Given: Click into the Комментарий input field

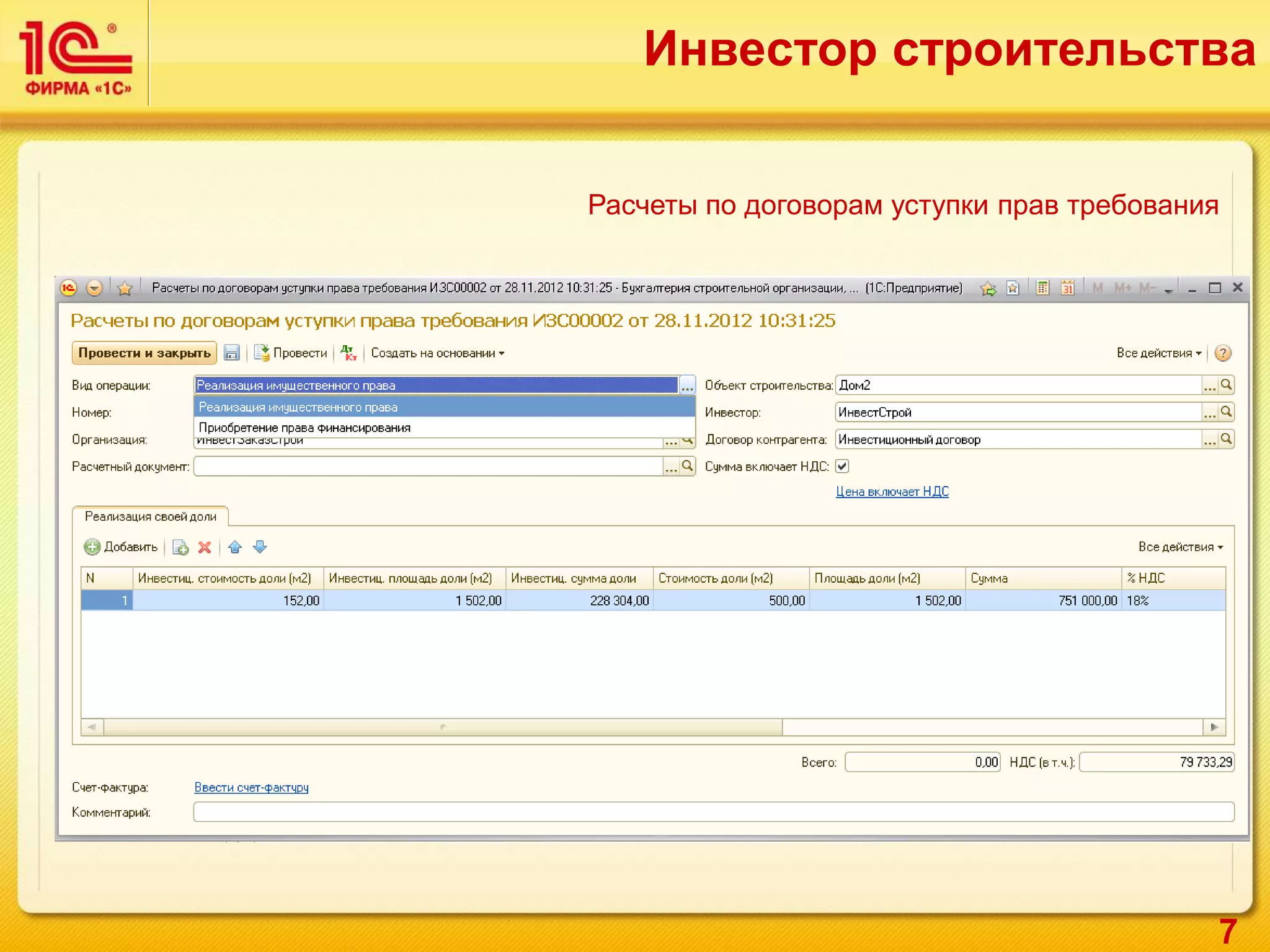Looking at the screenshot, I should 713,812.
